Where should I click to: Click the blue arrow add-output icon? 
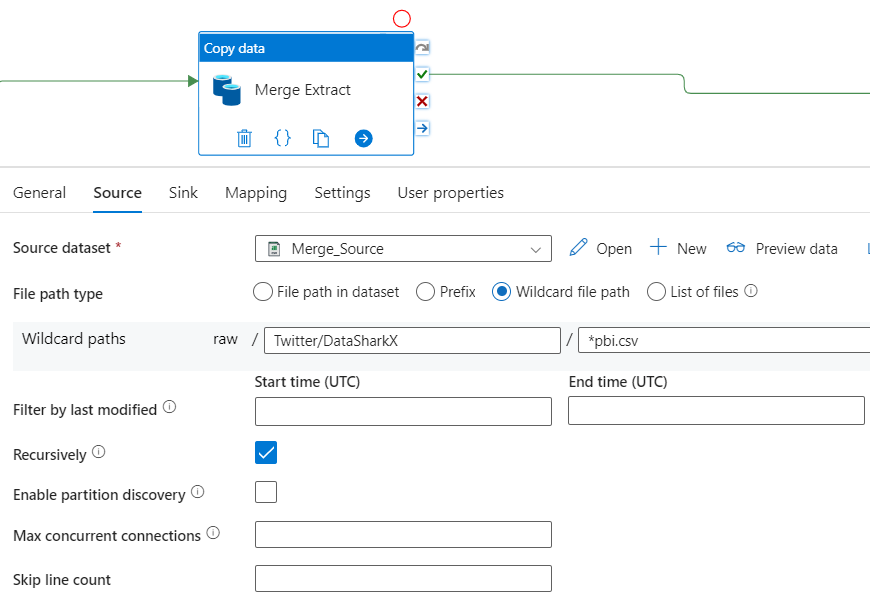pyautogui.click(x=363, y=138)
